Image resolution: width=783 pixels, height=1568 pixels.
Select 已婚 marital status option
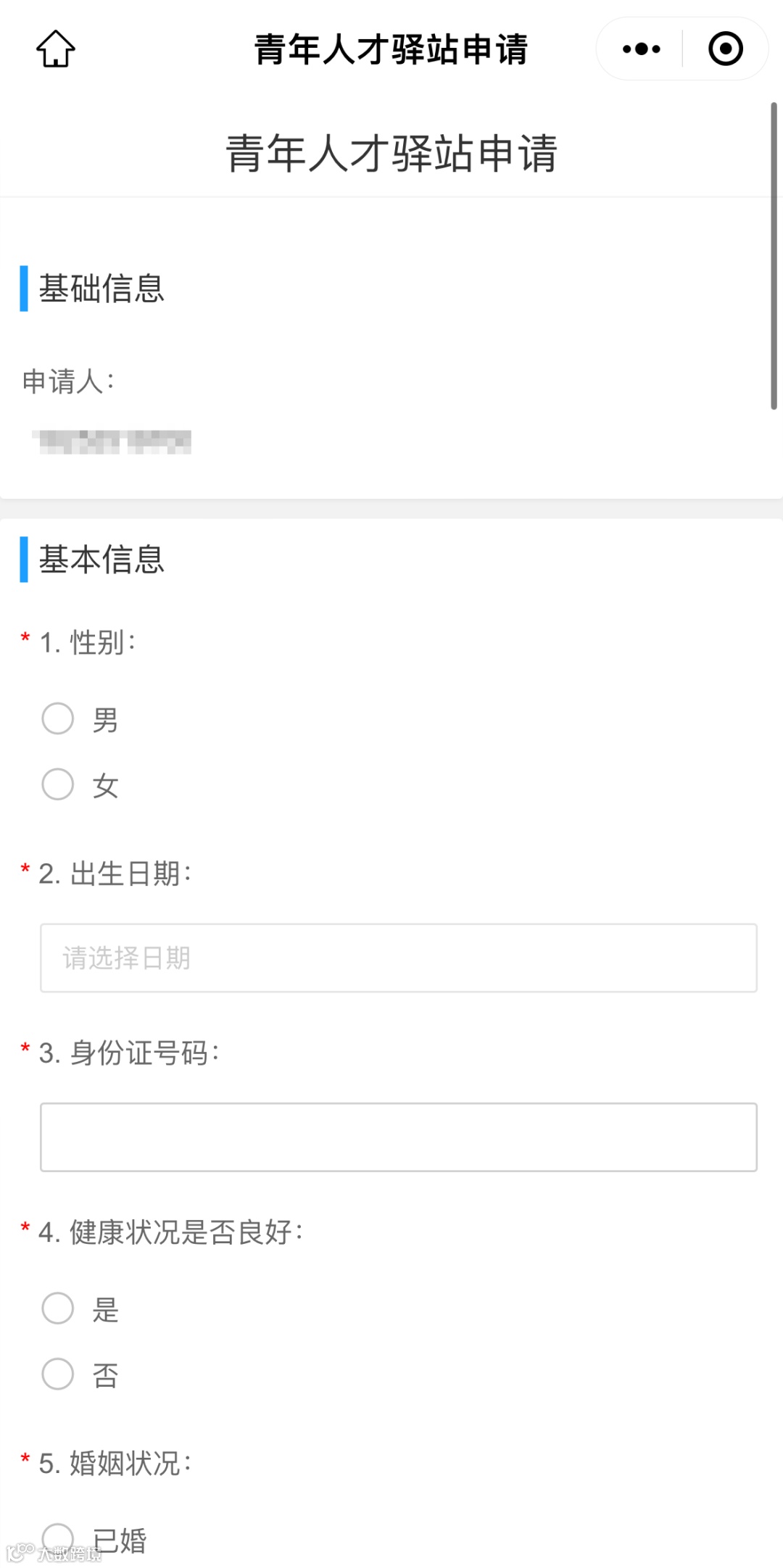(x=58, y=1538)
